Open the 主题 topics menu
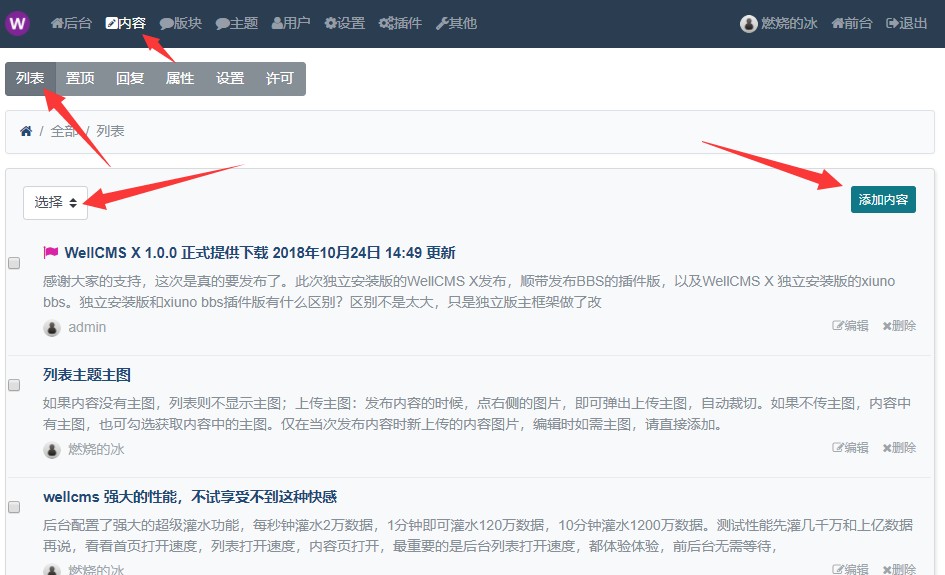Screen dimensions: 945x575 (x=237, y=24)
